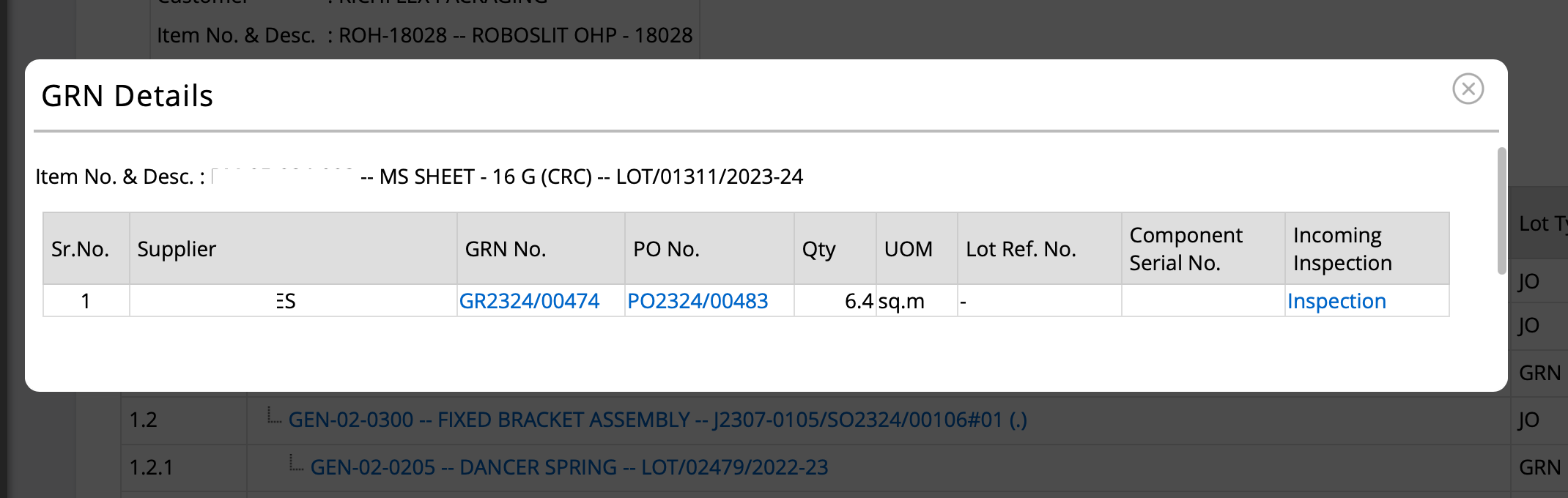Open GEN-02-0205 Dancer Spring lot item

point(569,467)
